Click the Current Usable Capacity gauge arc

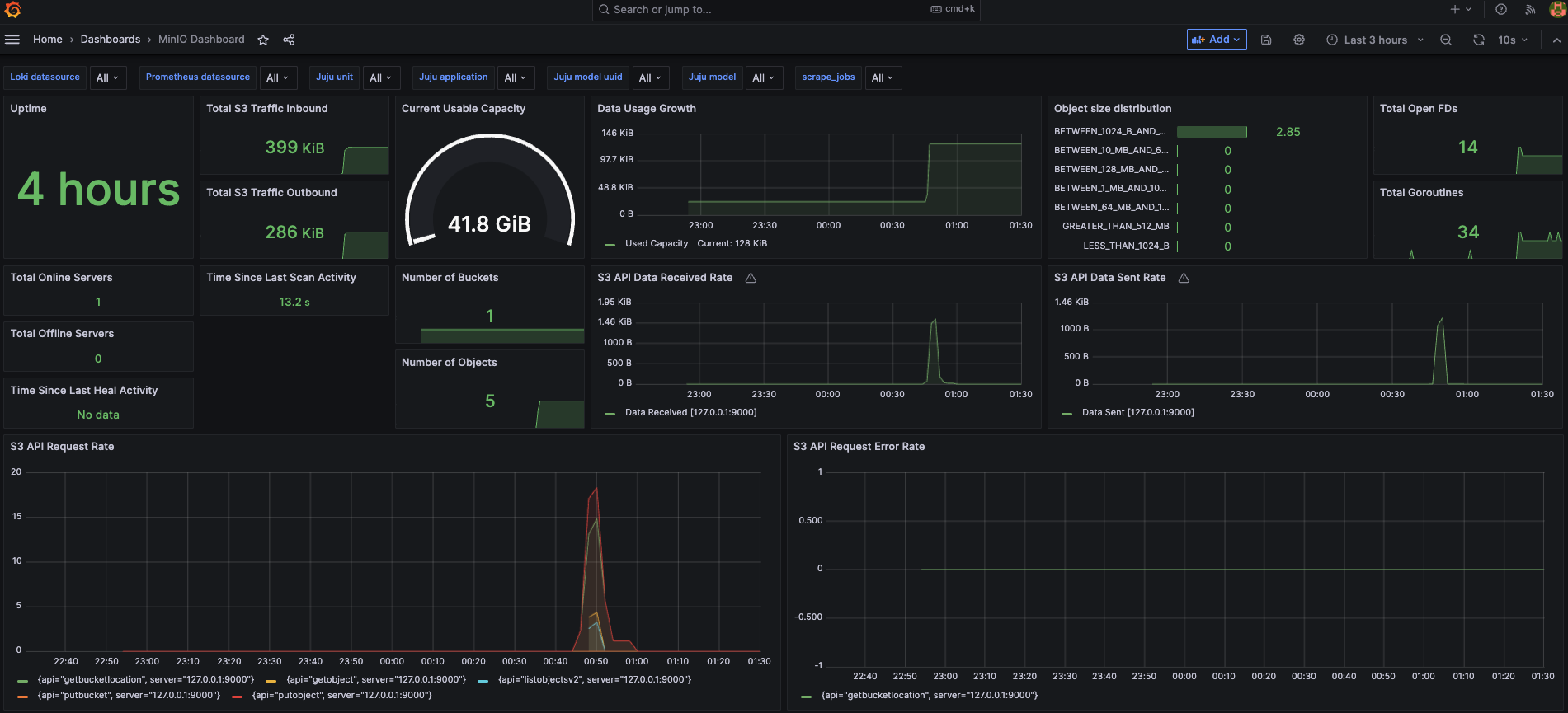pyautogui.click(x=490, y=190)
